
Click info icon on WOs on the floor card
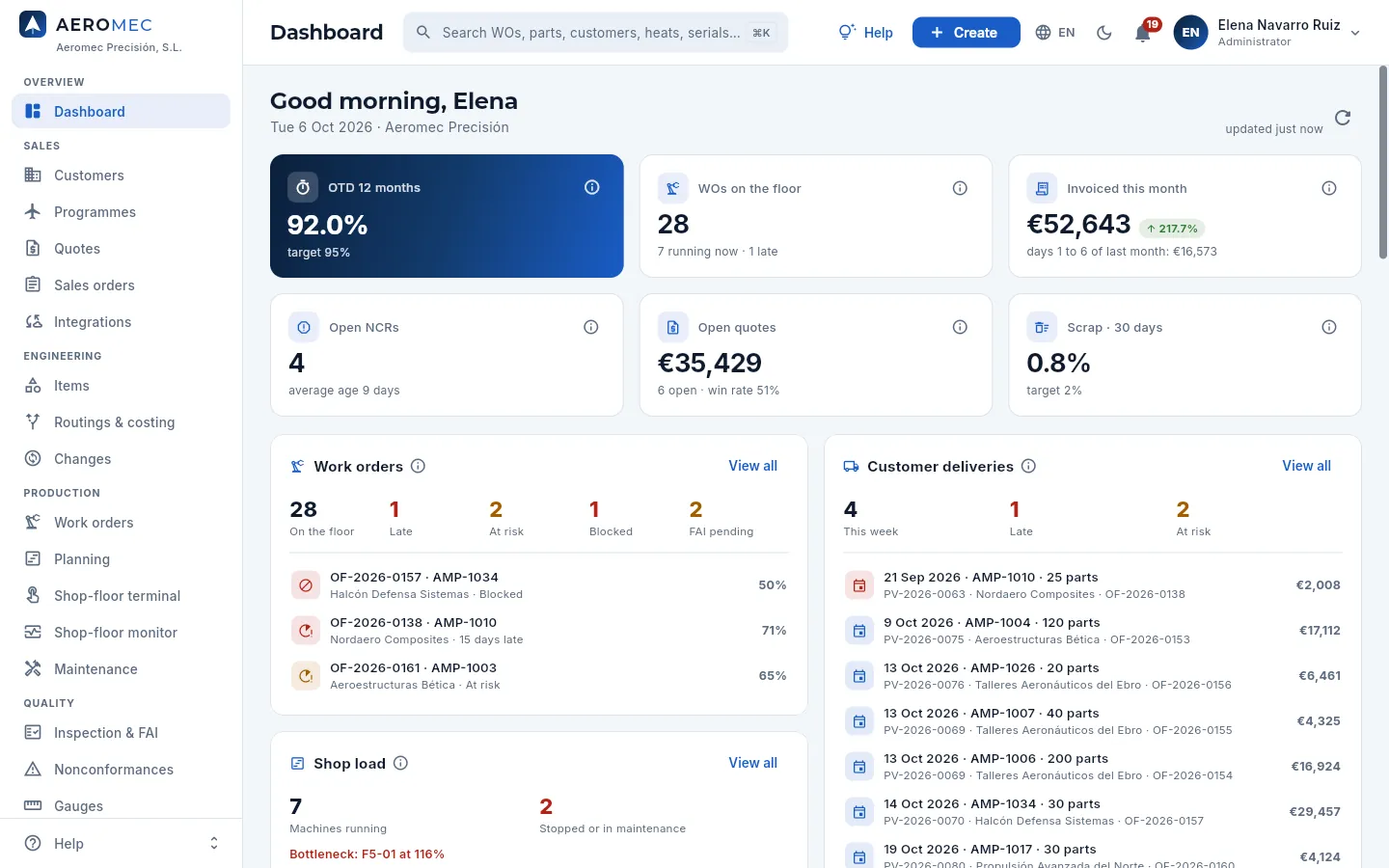pos(960,188)
